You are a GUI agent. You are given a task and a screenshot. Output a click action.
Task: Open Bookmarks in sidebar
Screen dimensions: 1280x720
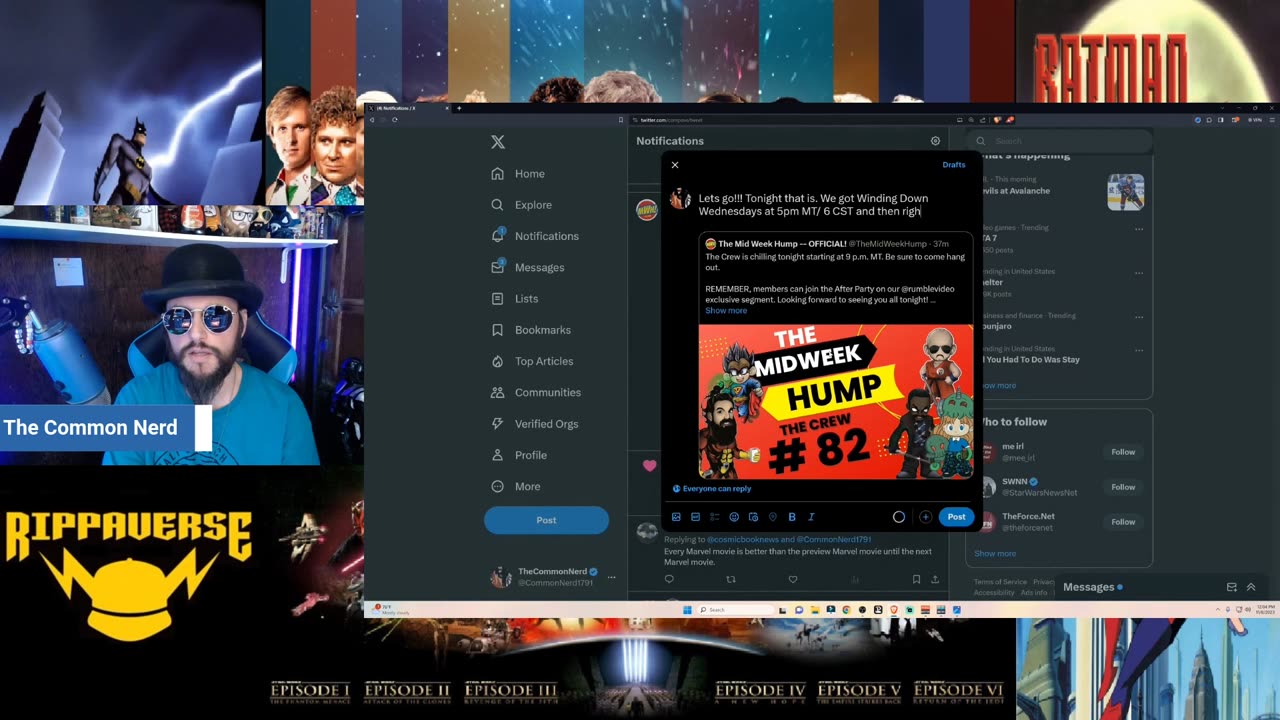tap(531, 330)
